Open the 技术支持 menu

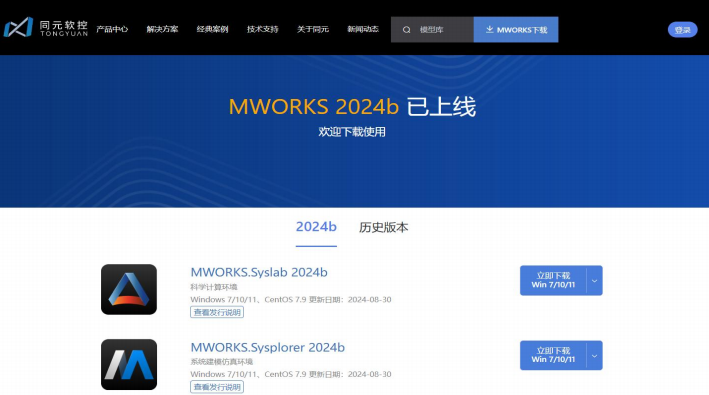pyautogui.click(x=263, y=29)
